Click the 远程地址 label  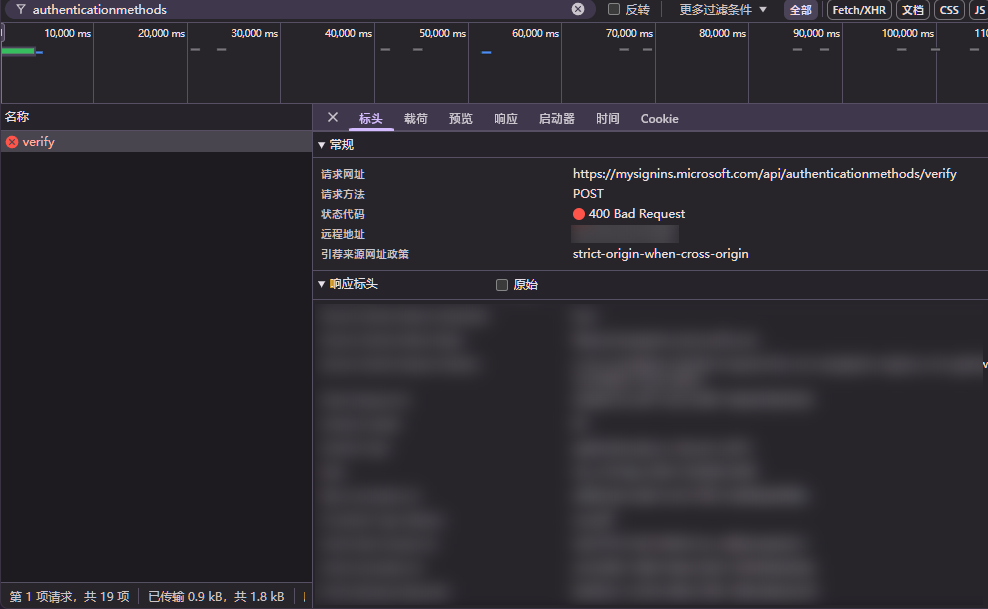tap(343, 234)
